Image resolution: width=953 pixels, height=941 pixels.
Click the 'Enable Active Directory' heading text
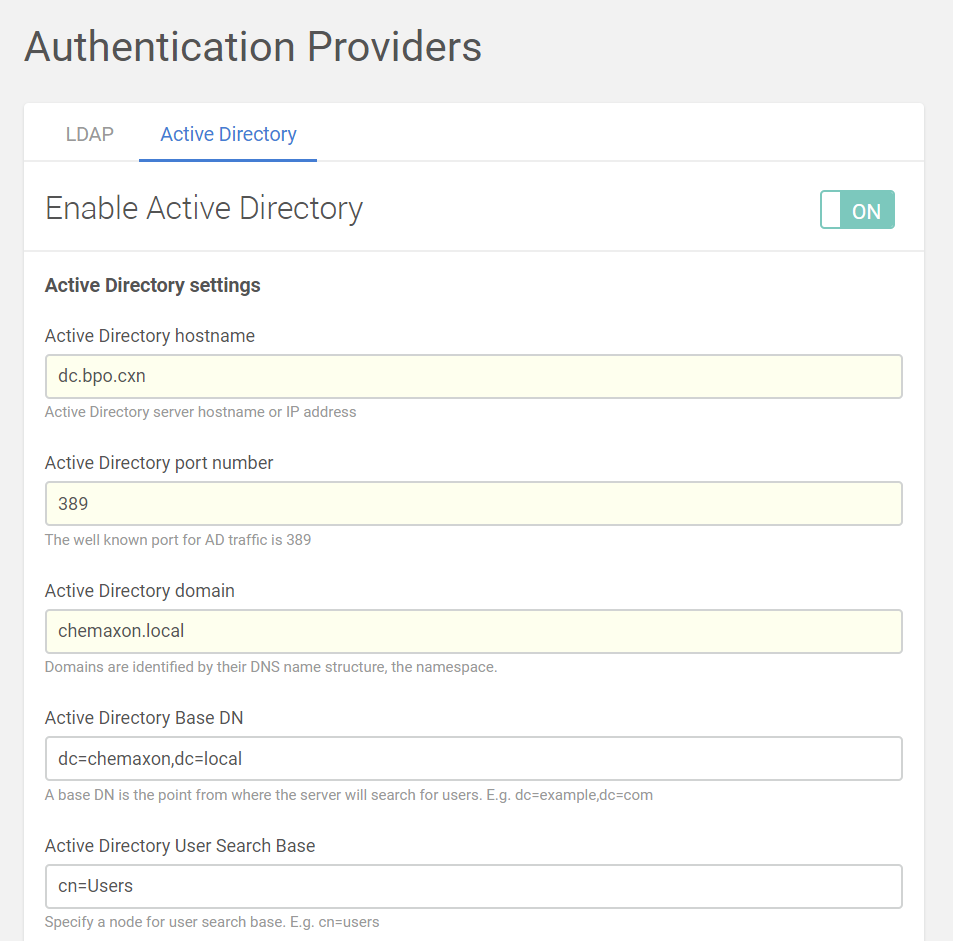(x=204, y=209)
